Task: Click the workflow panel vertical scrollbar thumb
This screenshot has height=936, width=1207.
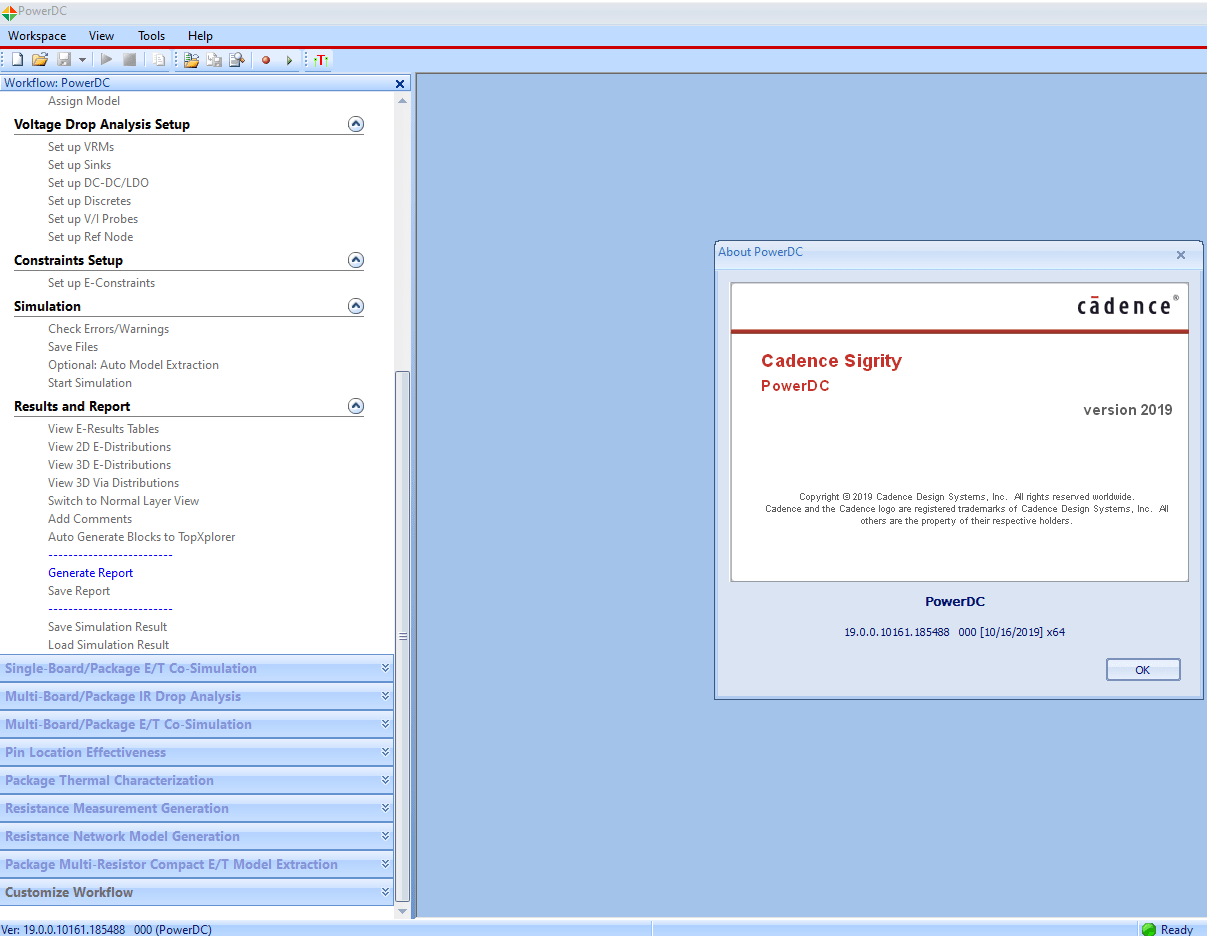Action: coord(403,636)
